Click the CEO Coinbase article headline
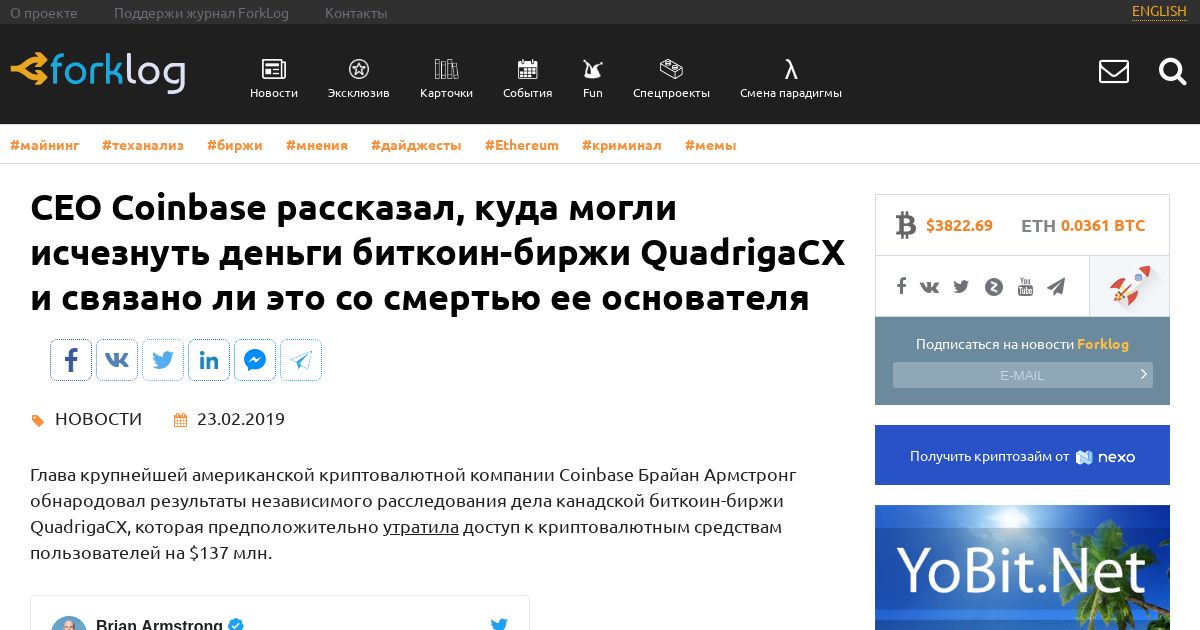 click(x=437, y=253)
